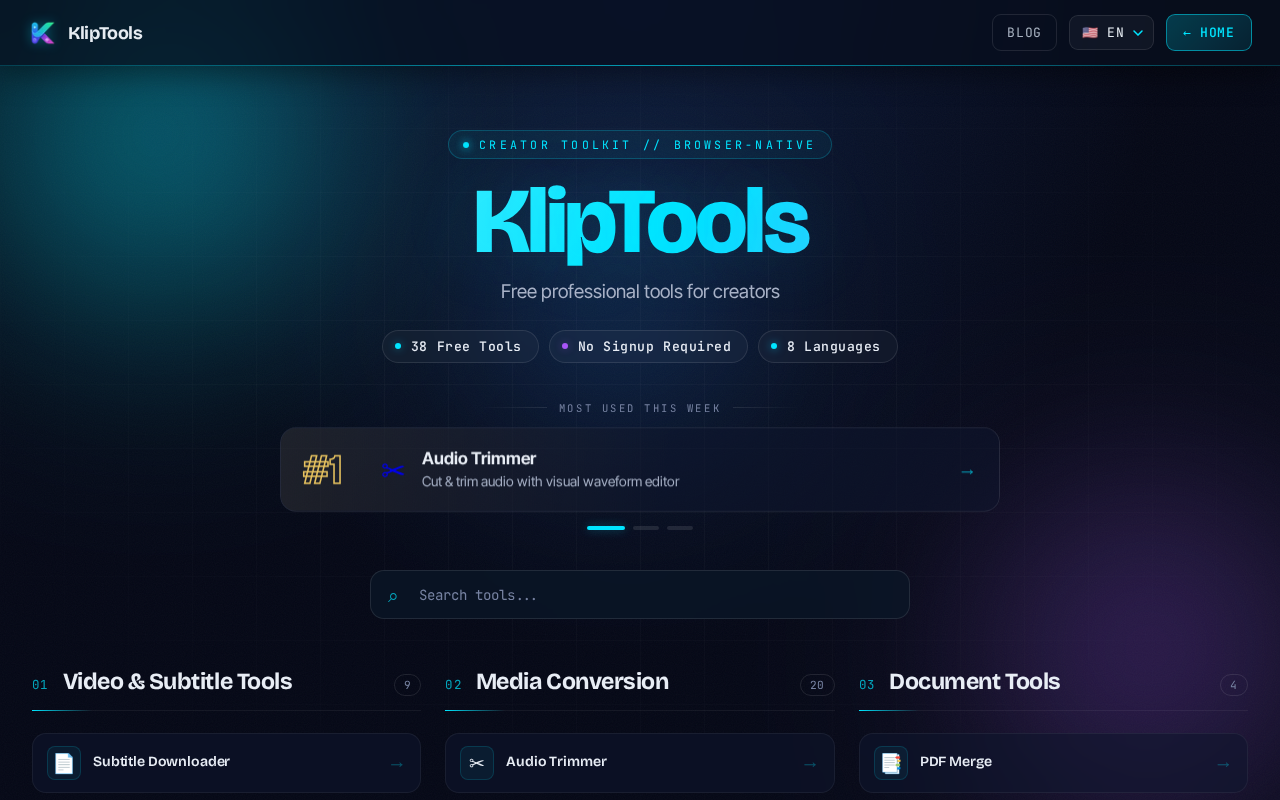
Task: Click the Subtitle Downloader document icon
Action: 64,763
